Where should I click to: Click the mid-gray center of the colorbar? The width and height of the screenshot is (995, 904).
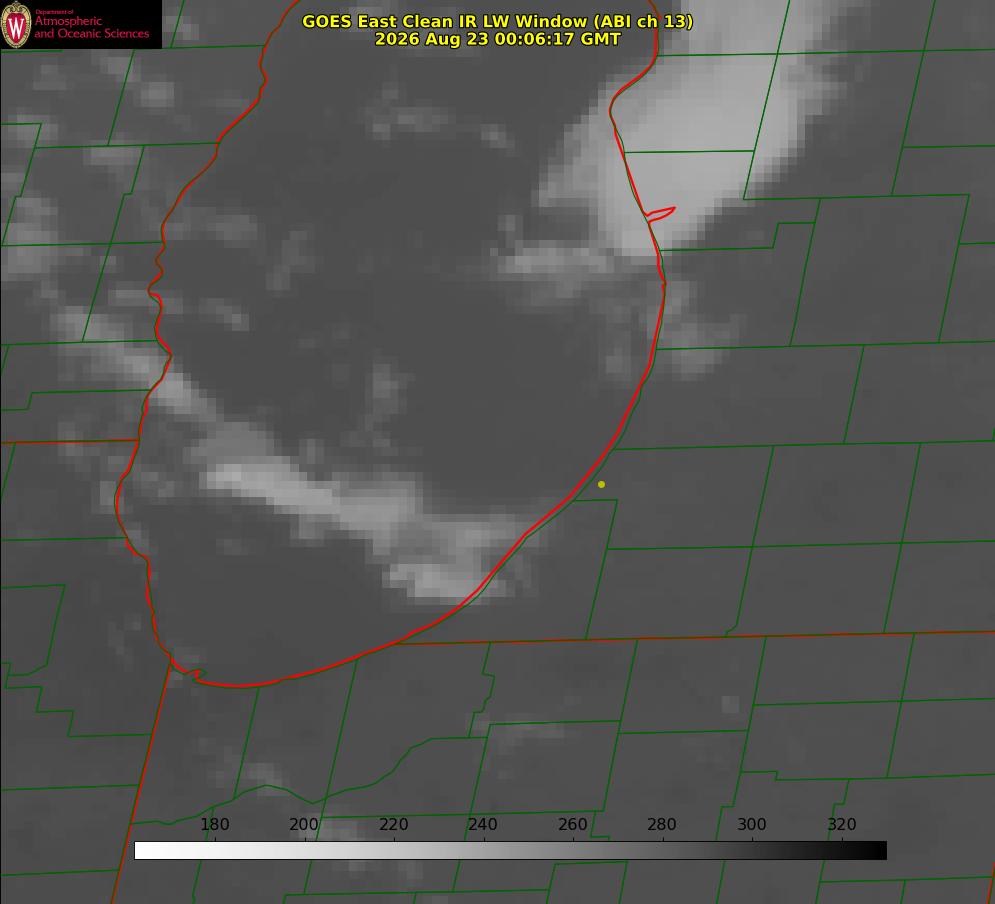(510, 850)
